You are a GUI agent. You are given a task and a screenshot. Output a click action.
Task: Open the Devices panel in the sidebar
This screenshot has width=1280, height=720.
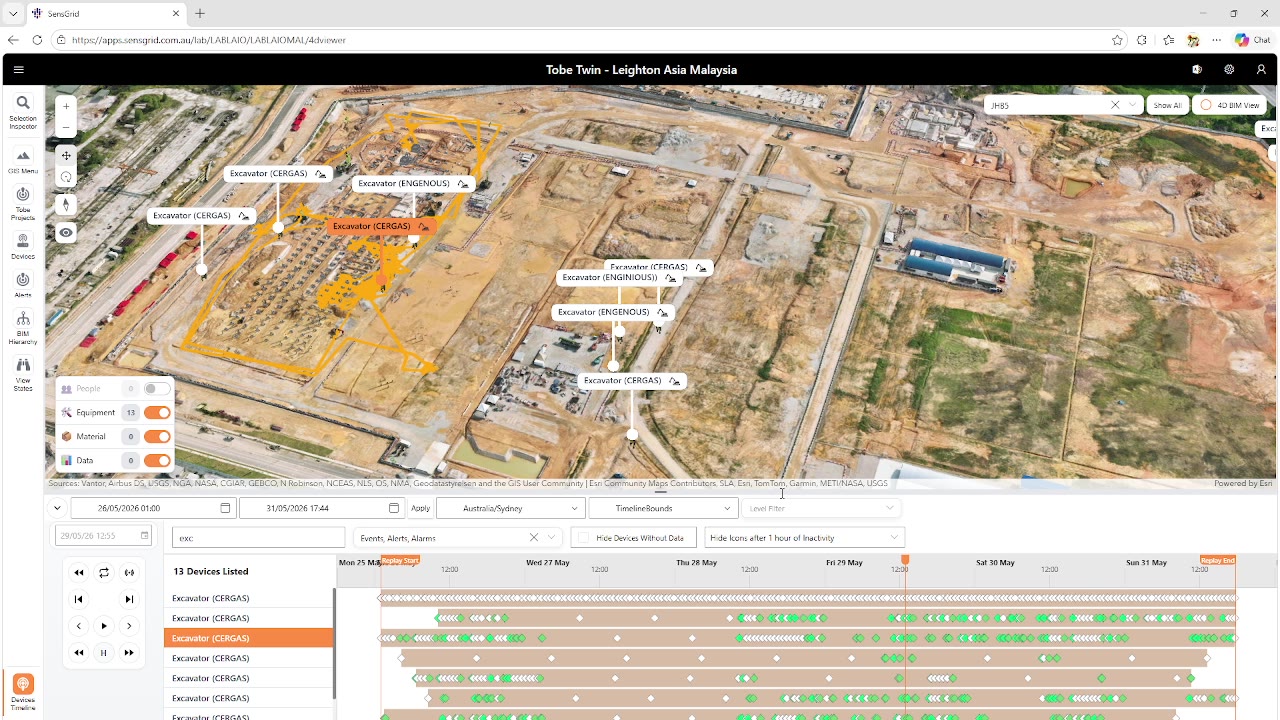pos(22,246)
